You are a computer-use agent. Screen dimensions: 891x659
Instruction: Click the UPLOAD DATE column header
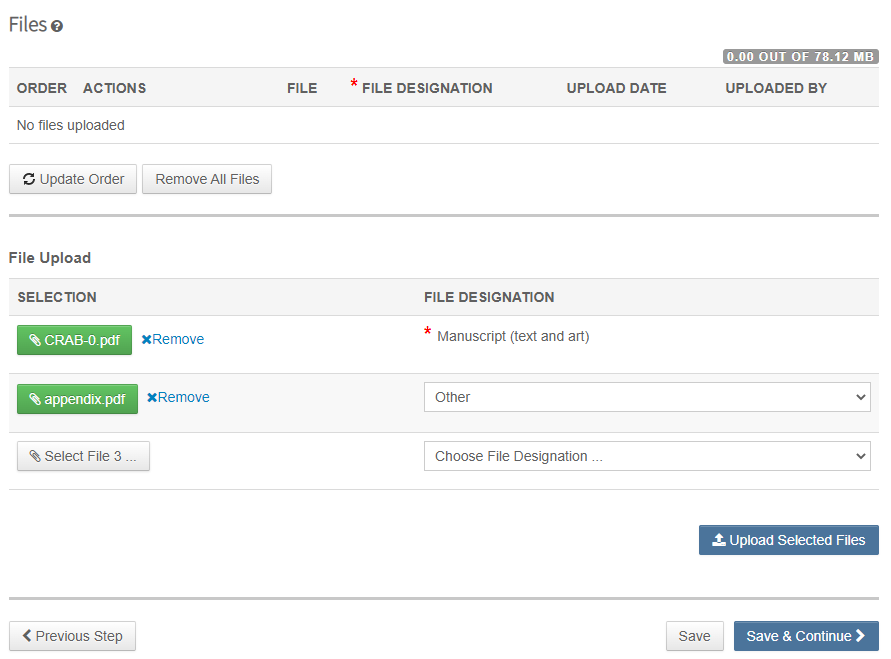[x=617, y=88]
